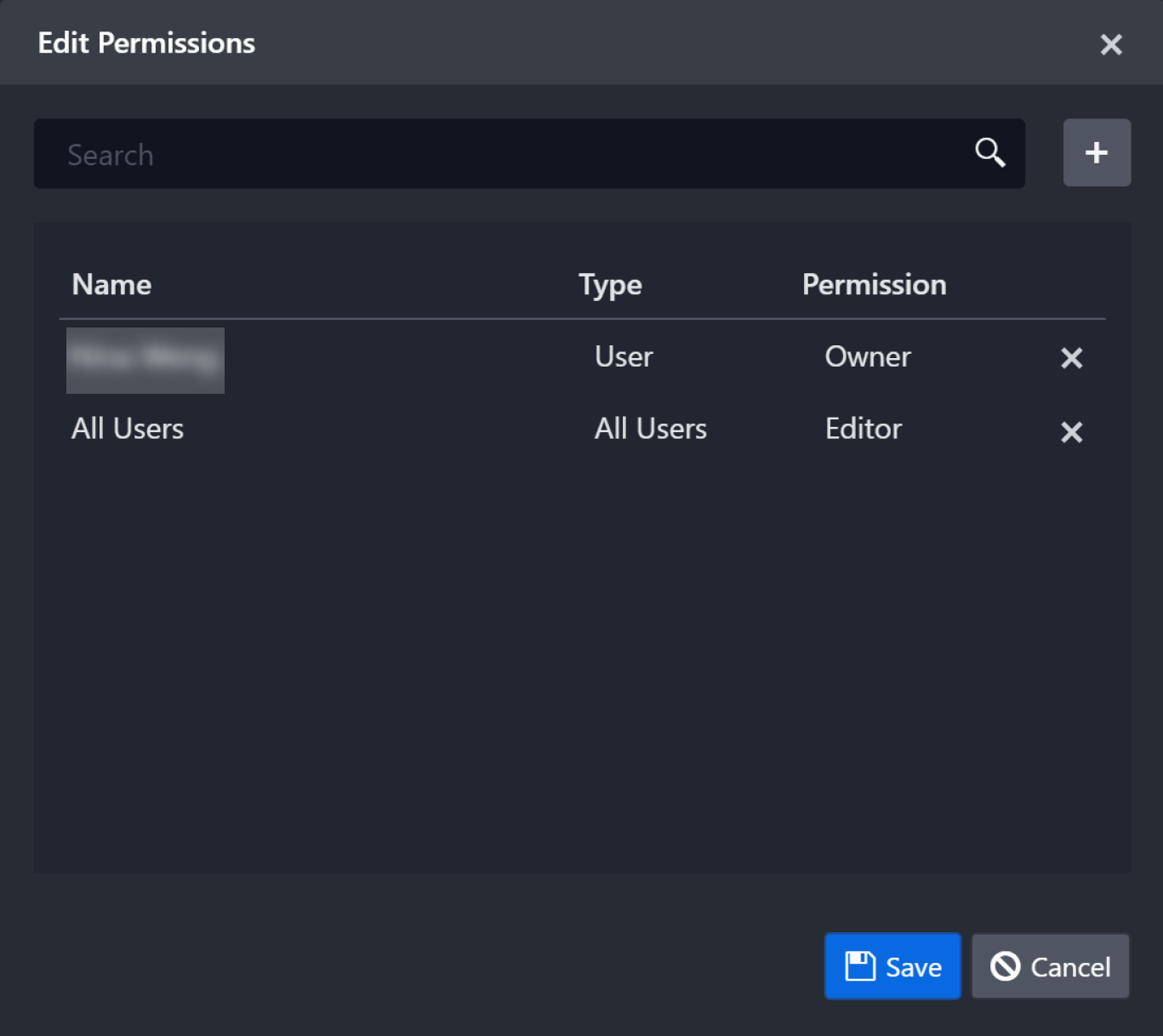Remove the All Users Editor entry
This screenshot has height=1036, width=1163.
1071,432
